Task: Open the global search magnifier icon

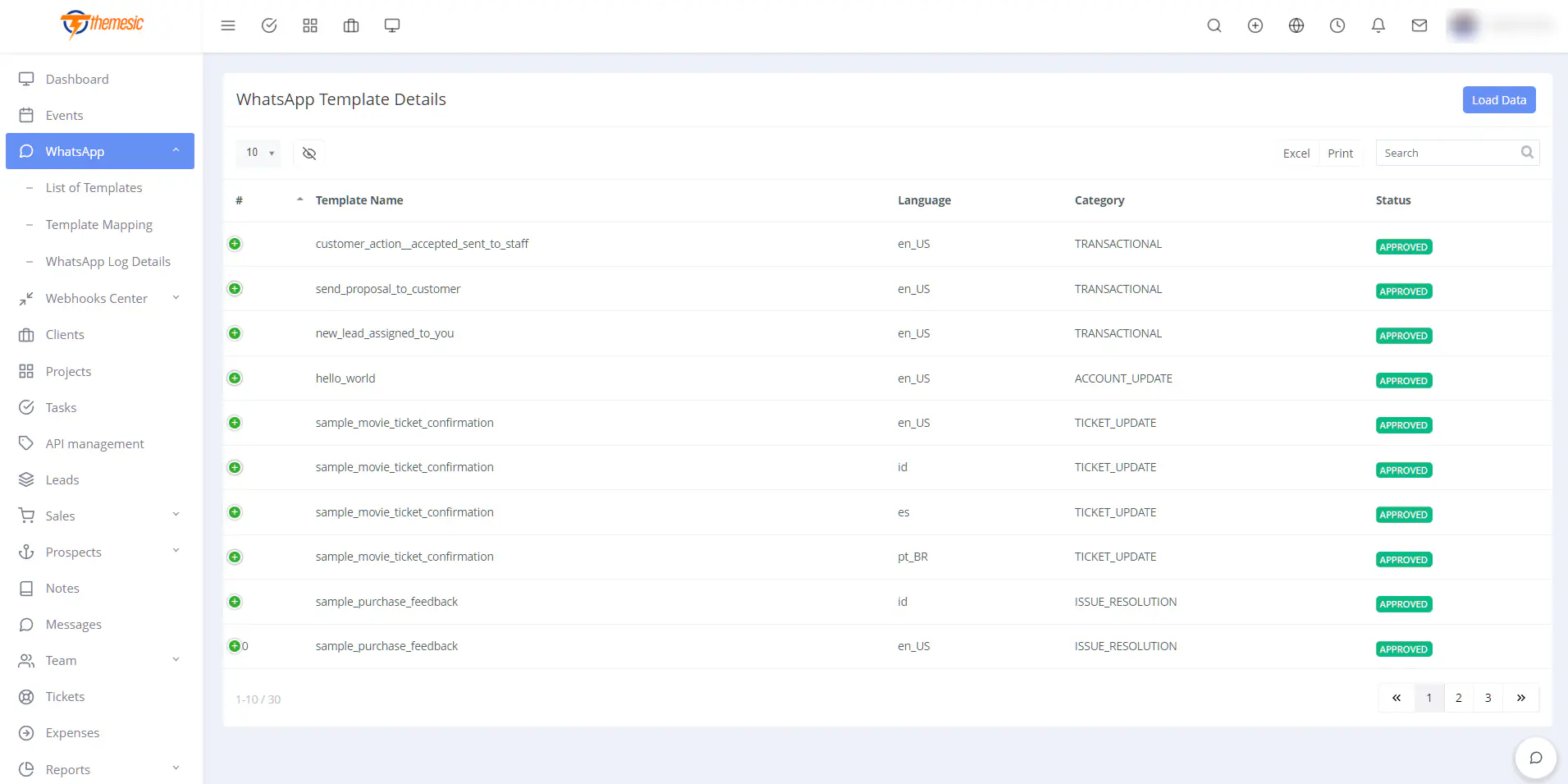Action: point(1214,25)
